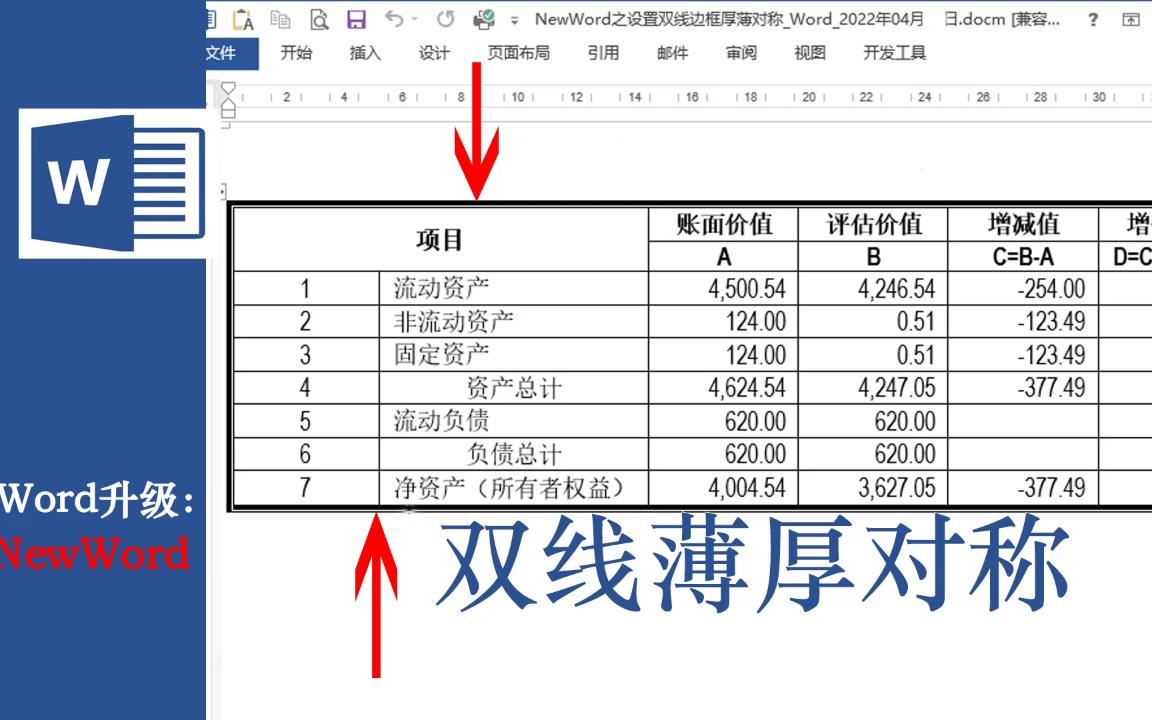Select the 开发工具 ribbon tab

[x=897, y=54]
